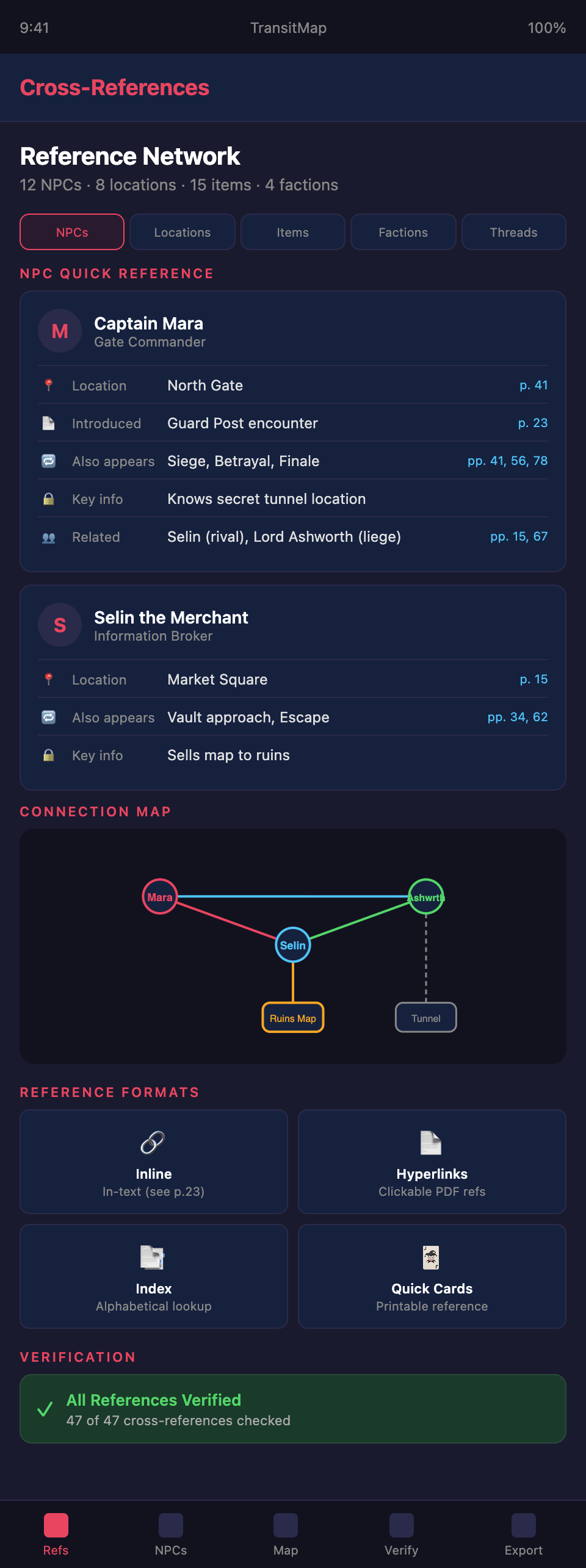Screen dimensions: 586x1568
Task: Click the Inline chain-link format icon
Action: click(x=153, y=1143)
